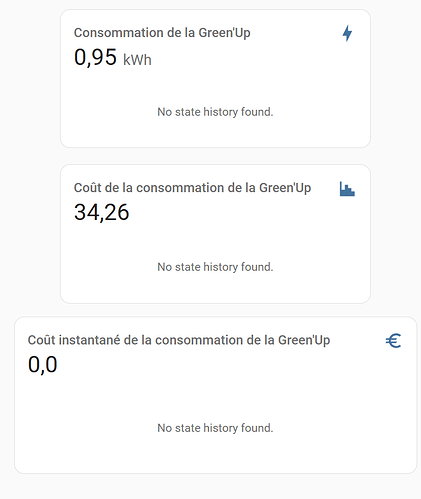Click the blank background right of the 34,26 card
This screenshot has width=421, height=499.
[x=396, y=234]
